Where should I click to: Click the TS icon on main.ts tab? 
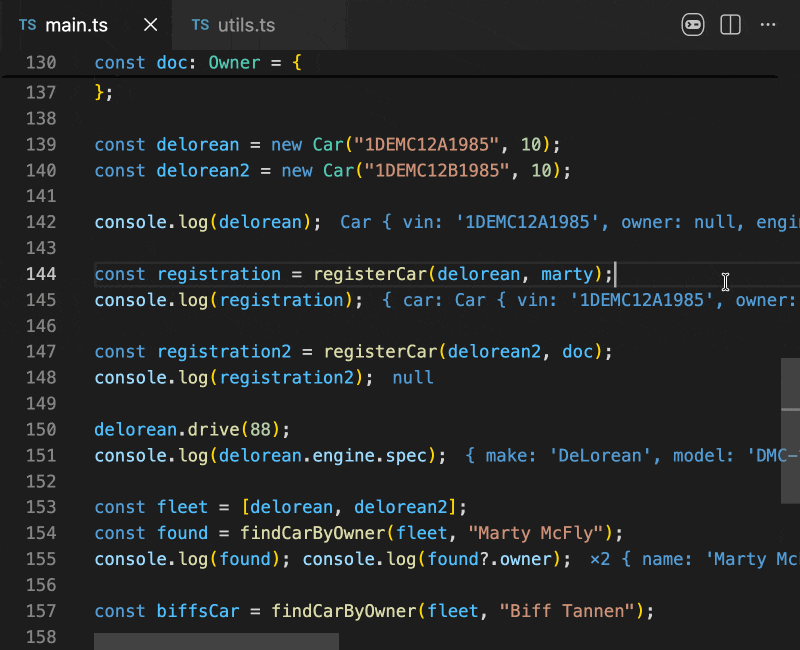pos(28,25)
